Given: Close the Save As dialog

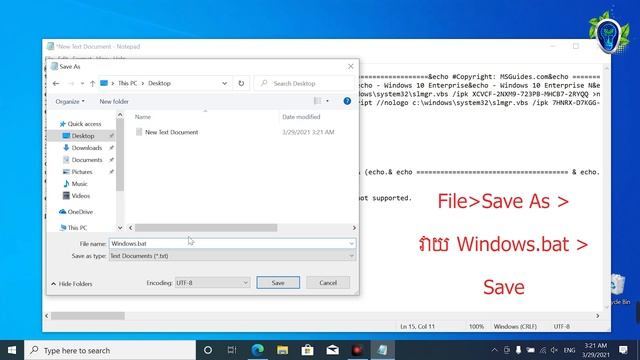Looking at the screenshot, I should point(351,66).
